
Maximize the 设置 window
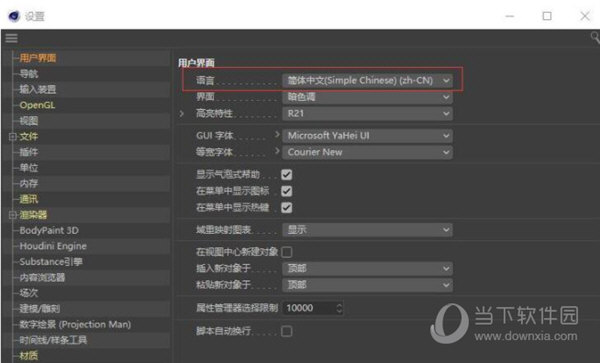(x=547, y=16)
